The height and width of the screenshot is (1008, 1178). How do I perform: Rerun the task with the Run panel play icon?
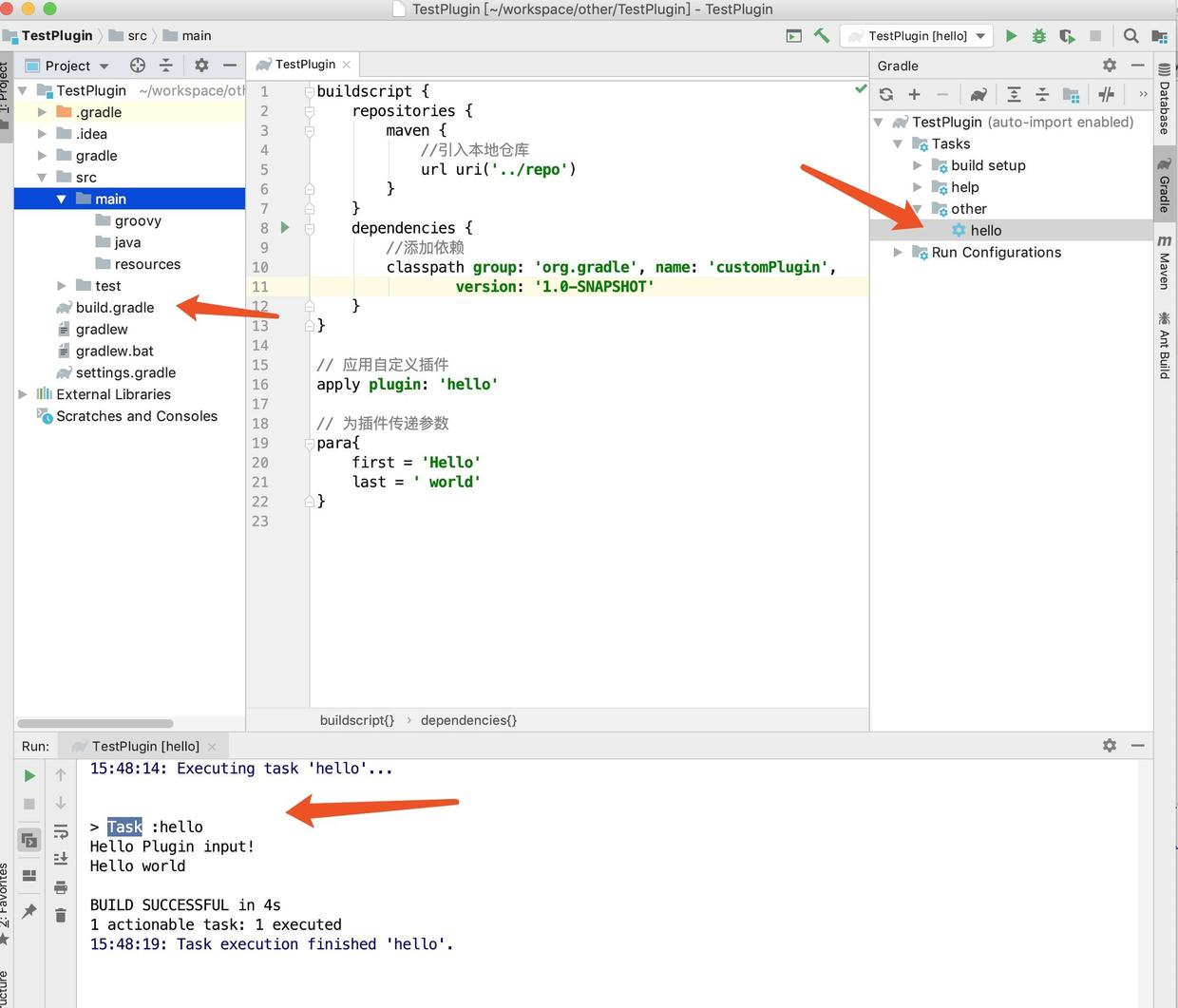(x=29, y=775)
